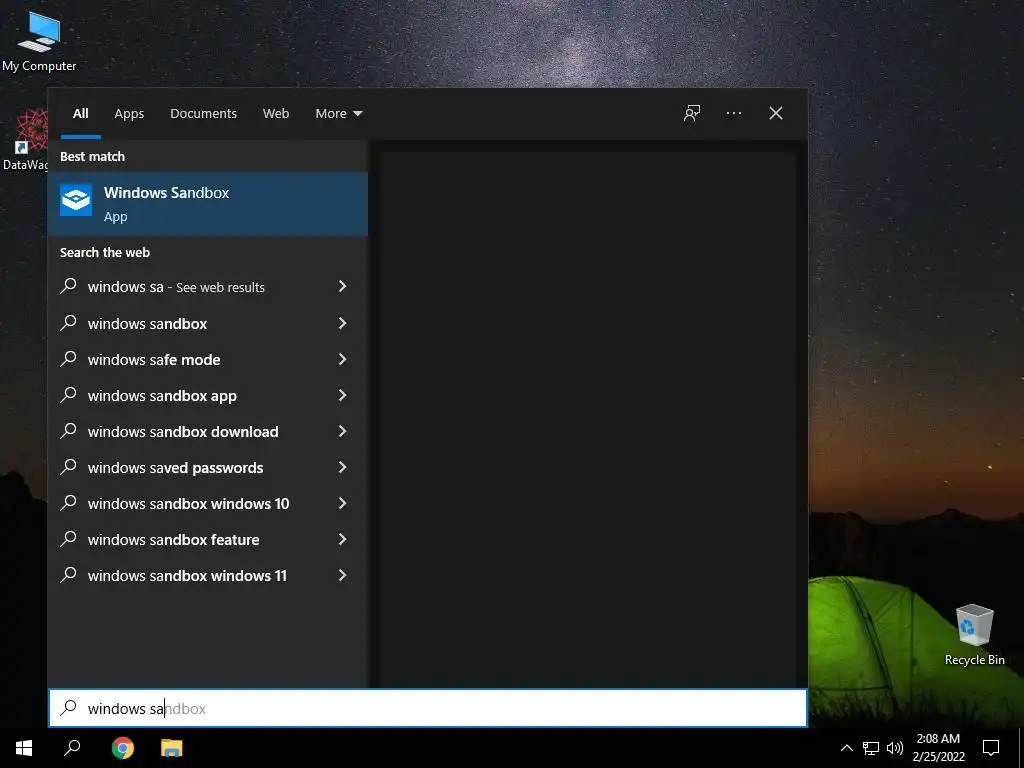Click the 'See web results' text
Viewport: 1024px width, 768px height.
pyautogui.click(x=220, y=287)
